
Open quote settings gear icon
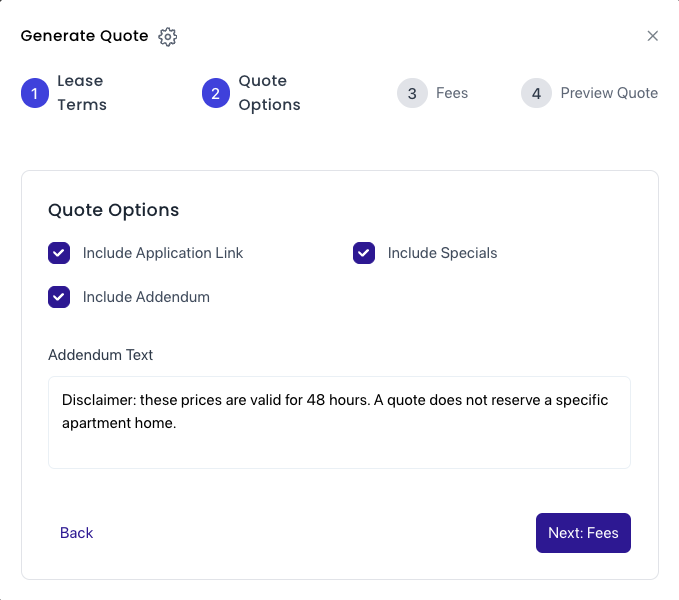[x=168, y=37]
